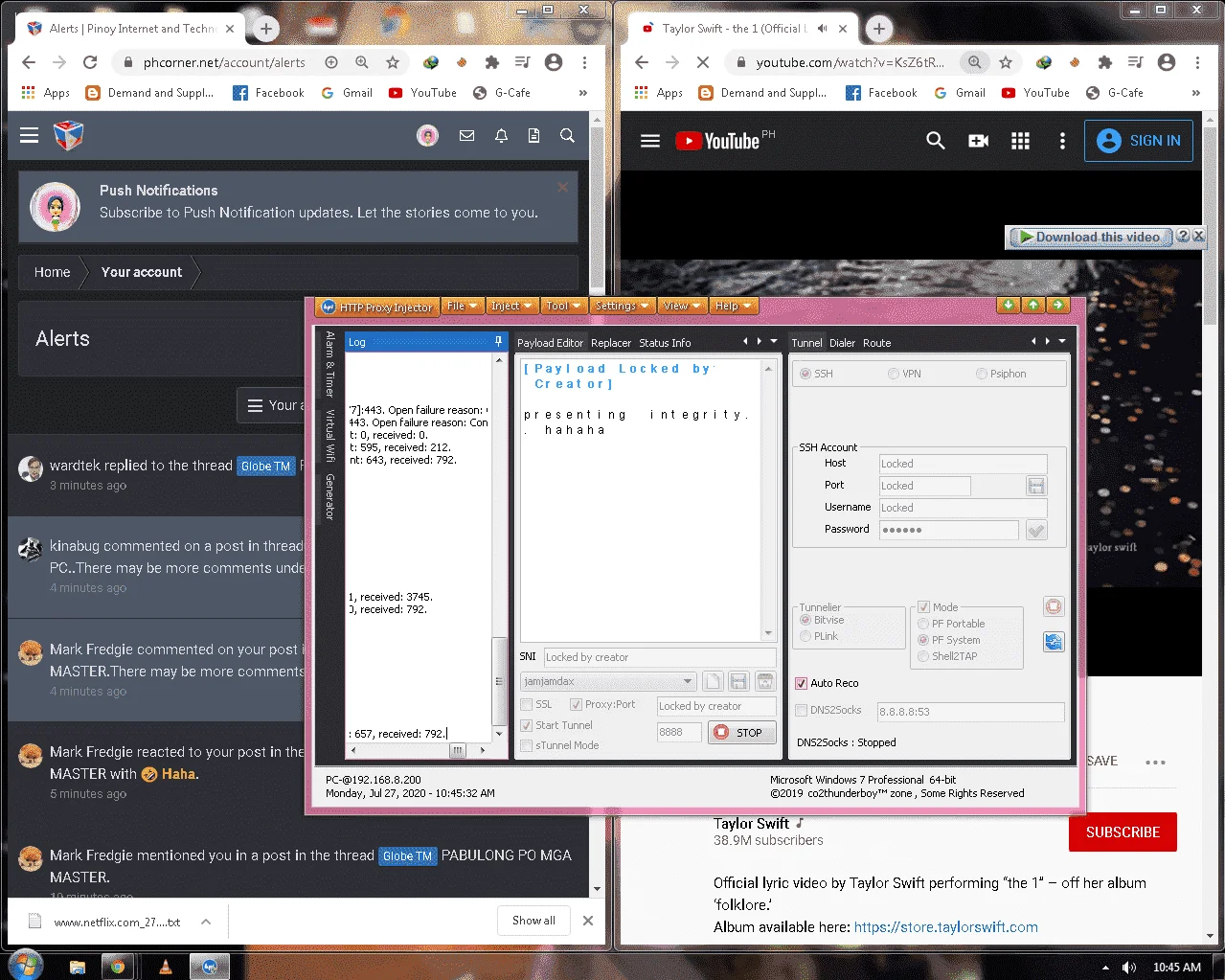
Task: Open the Help dropdown menu in Injector
Action: point(734,306)
